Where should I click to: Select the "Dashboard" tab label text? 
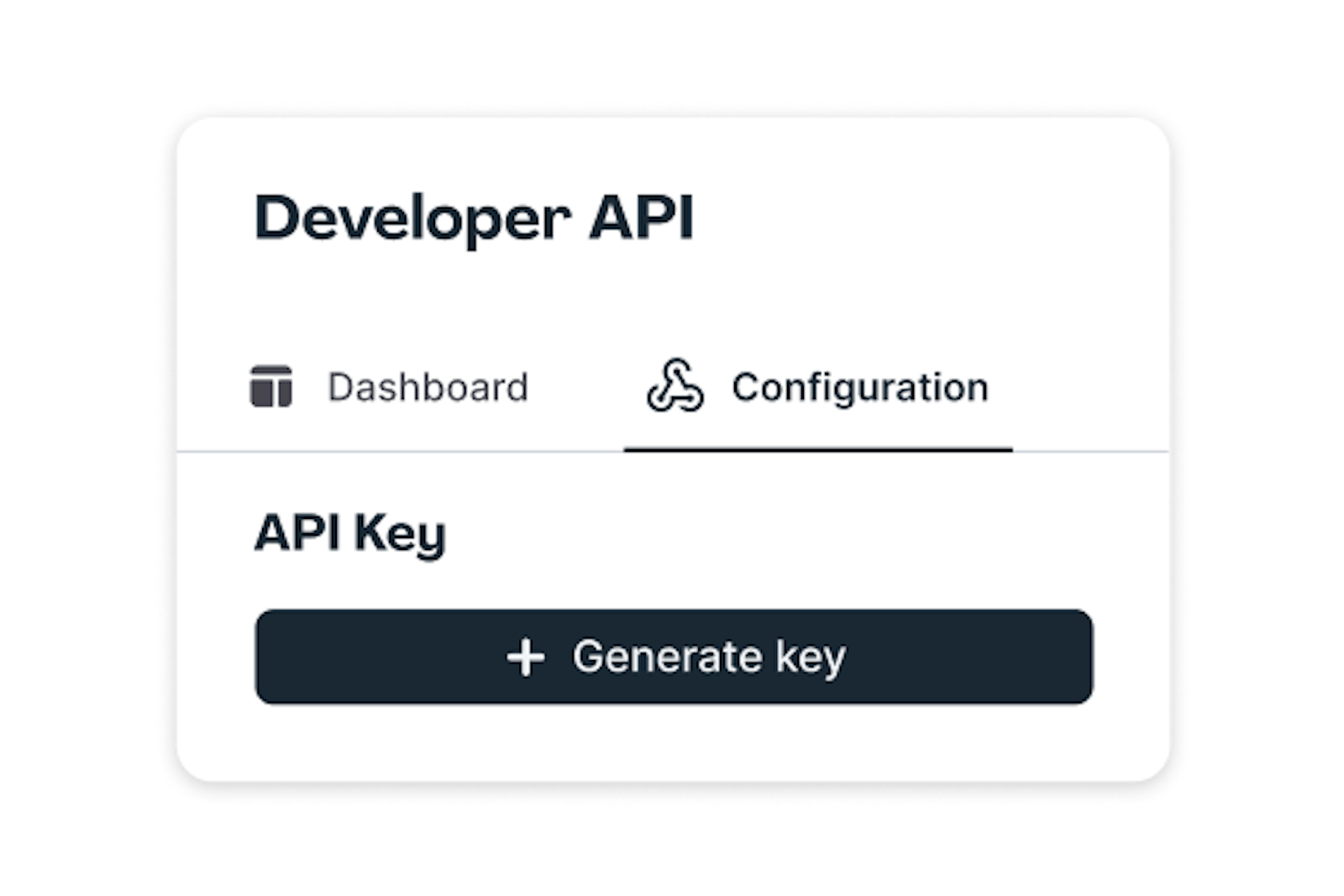click(428, 387)
